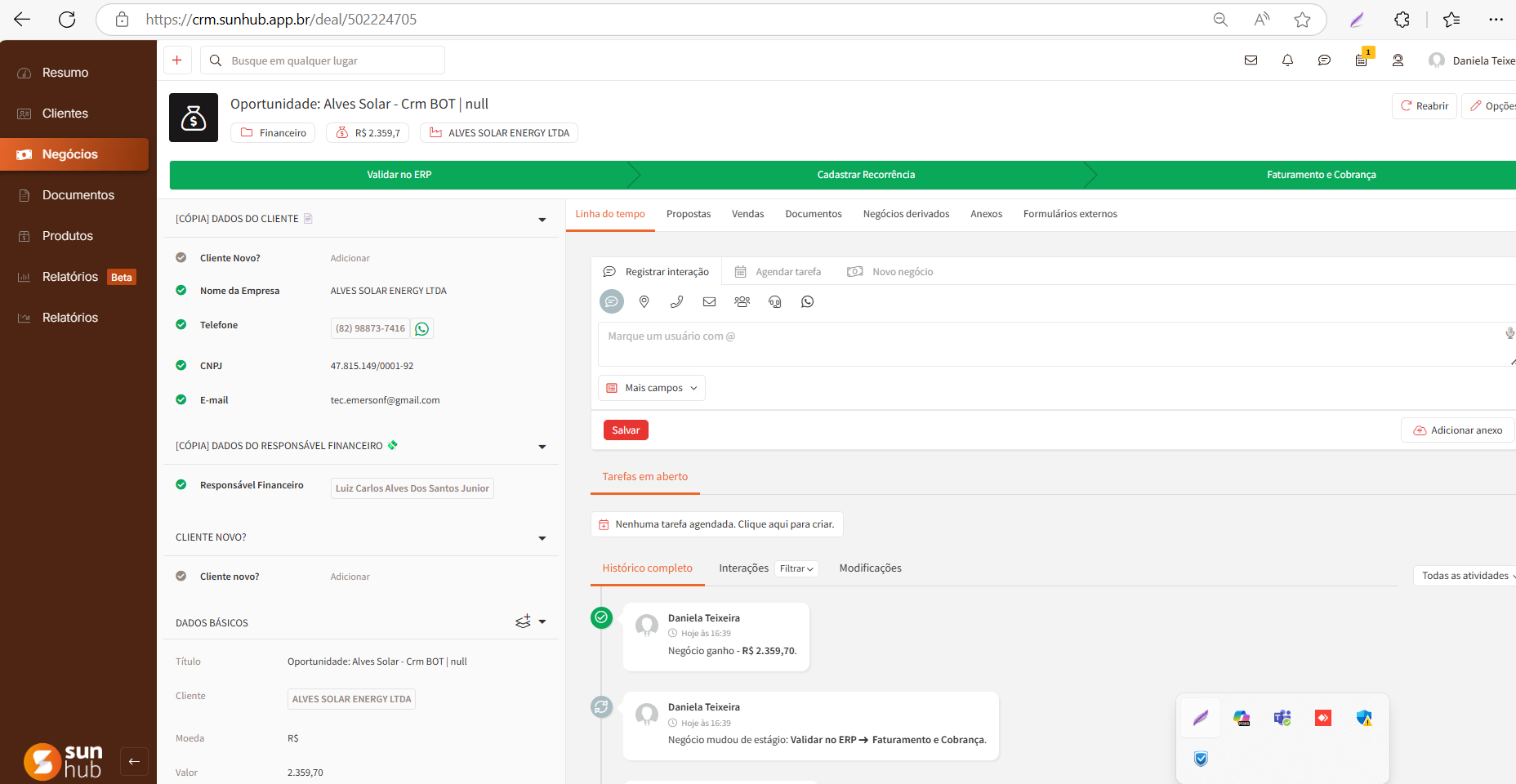
Task: Click the Reabrir button
Action: (1424, 106)
